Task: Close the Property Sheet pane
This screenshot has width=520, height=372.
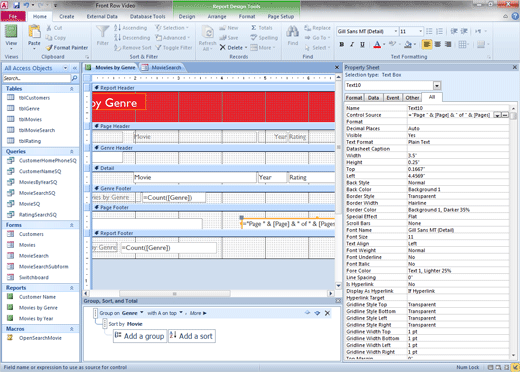Action: coord(515,67)
